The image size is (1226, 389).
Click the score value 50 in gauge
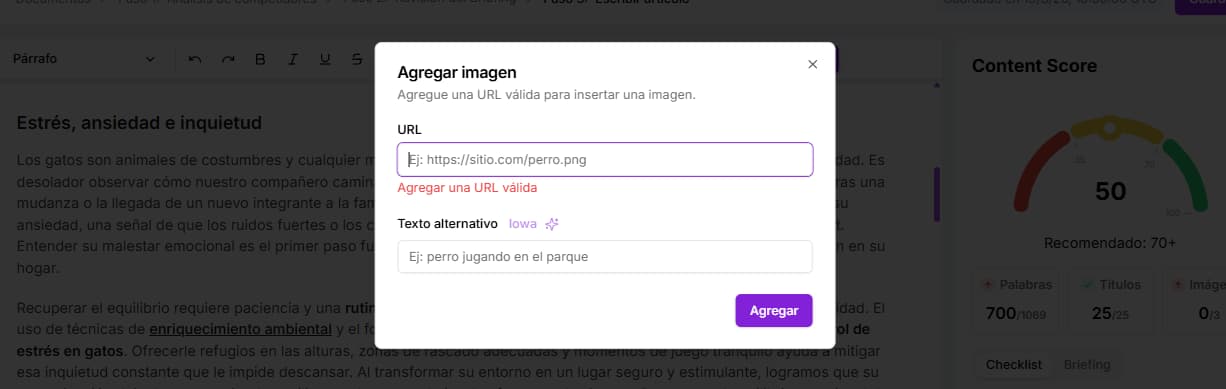pos(1110,191)
